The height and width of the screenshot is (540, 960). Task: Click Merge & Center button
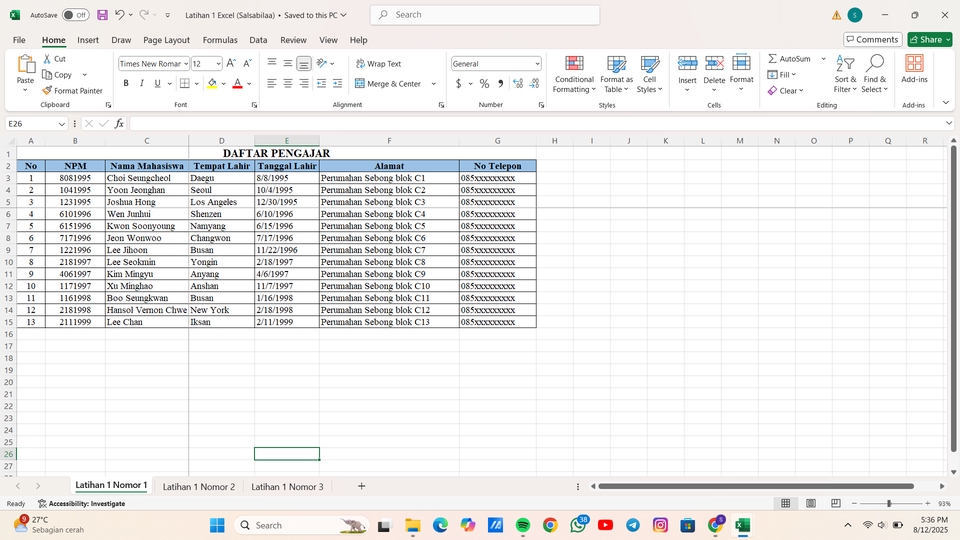click(388, 84)
